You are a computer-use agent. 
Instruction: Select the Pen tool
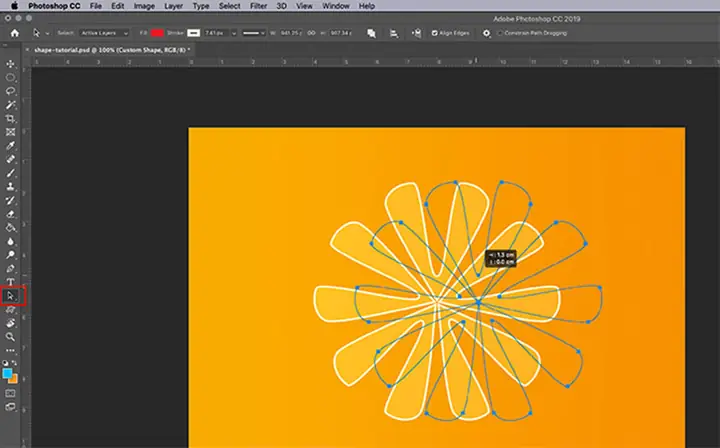[10, 269]
